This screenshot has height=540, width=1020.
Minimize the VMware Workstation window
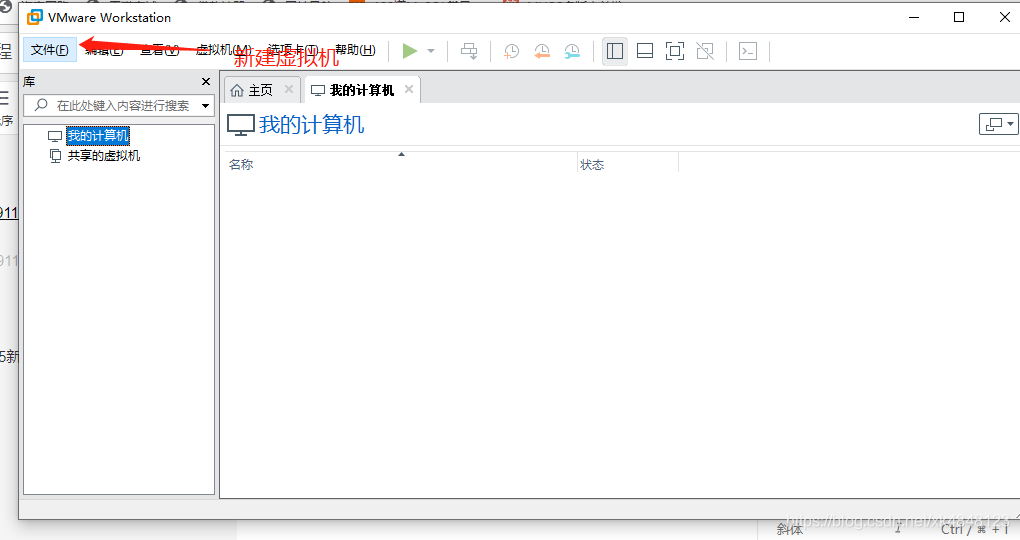click(914, 17)
